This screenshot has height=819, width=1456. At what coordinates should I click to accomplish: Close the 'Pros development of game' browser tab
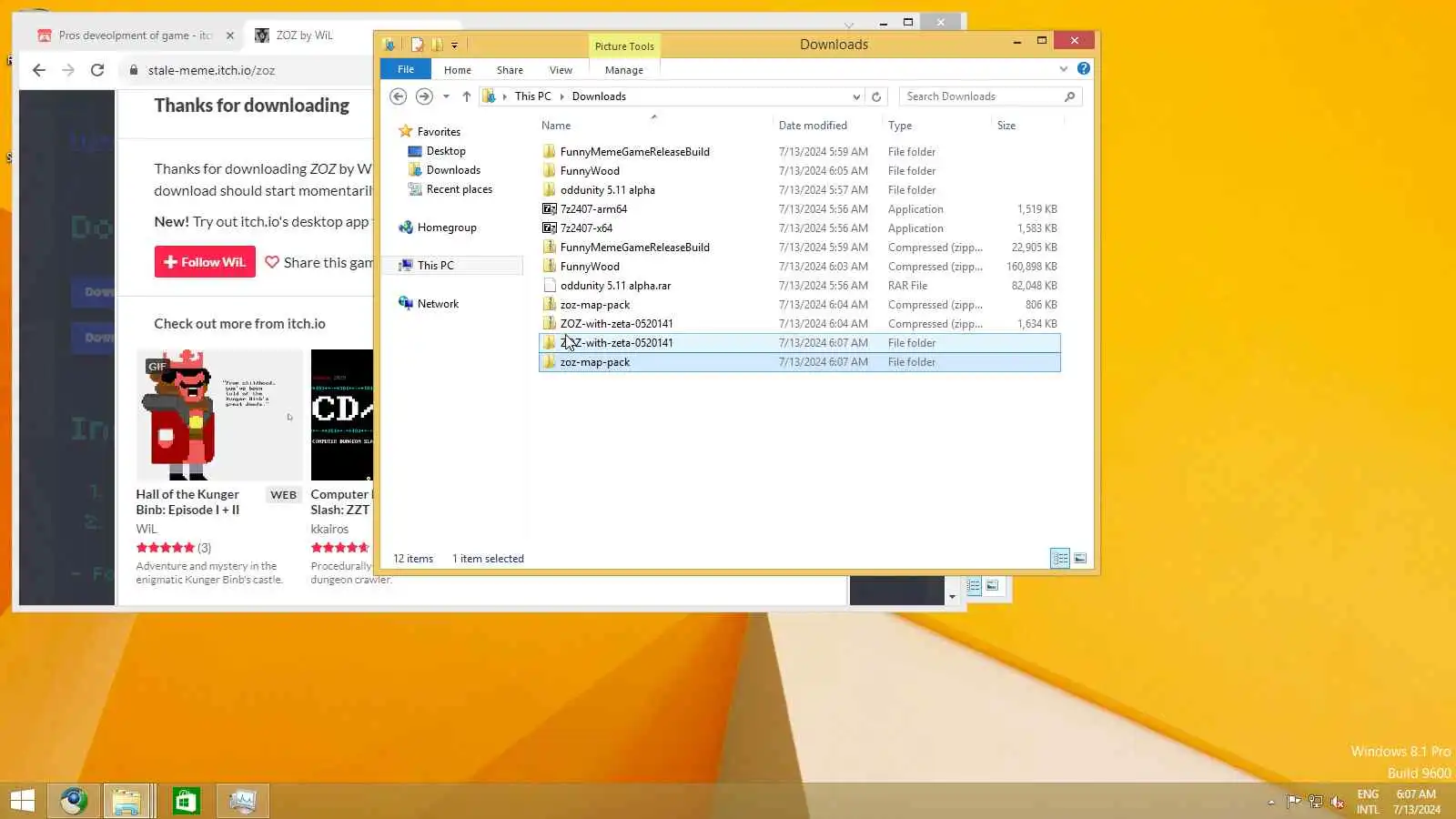pyautogui.click(x=230, y=35)
